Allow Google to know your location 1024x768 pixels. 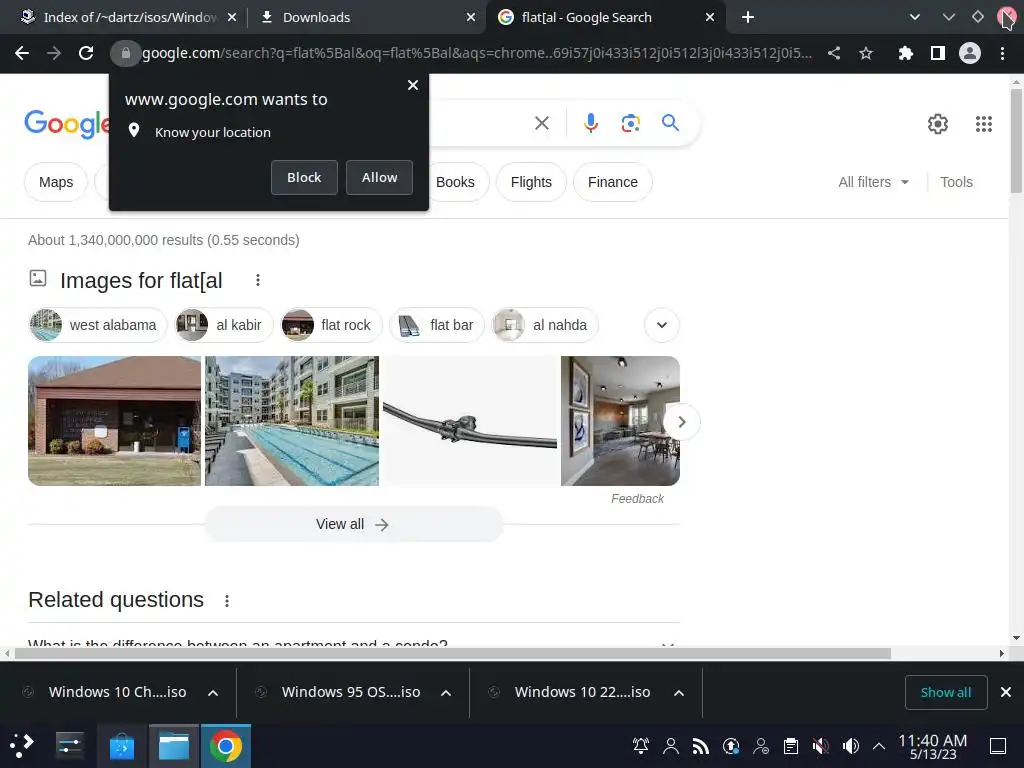tap(379, 178)
